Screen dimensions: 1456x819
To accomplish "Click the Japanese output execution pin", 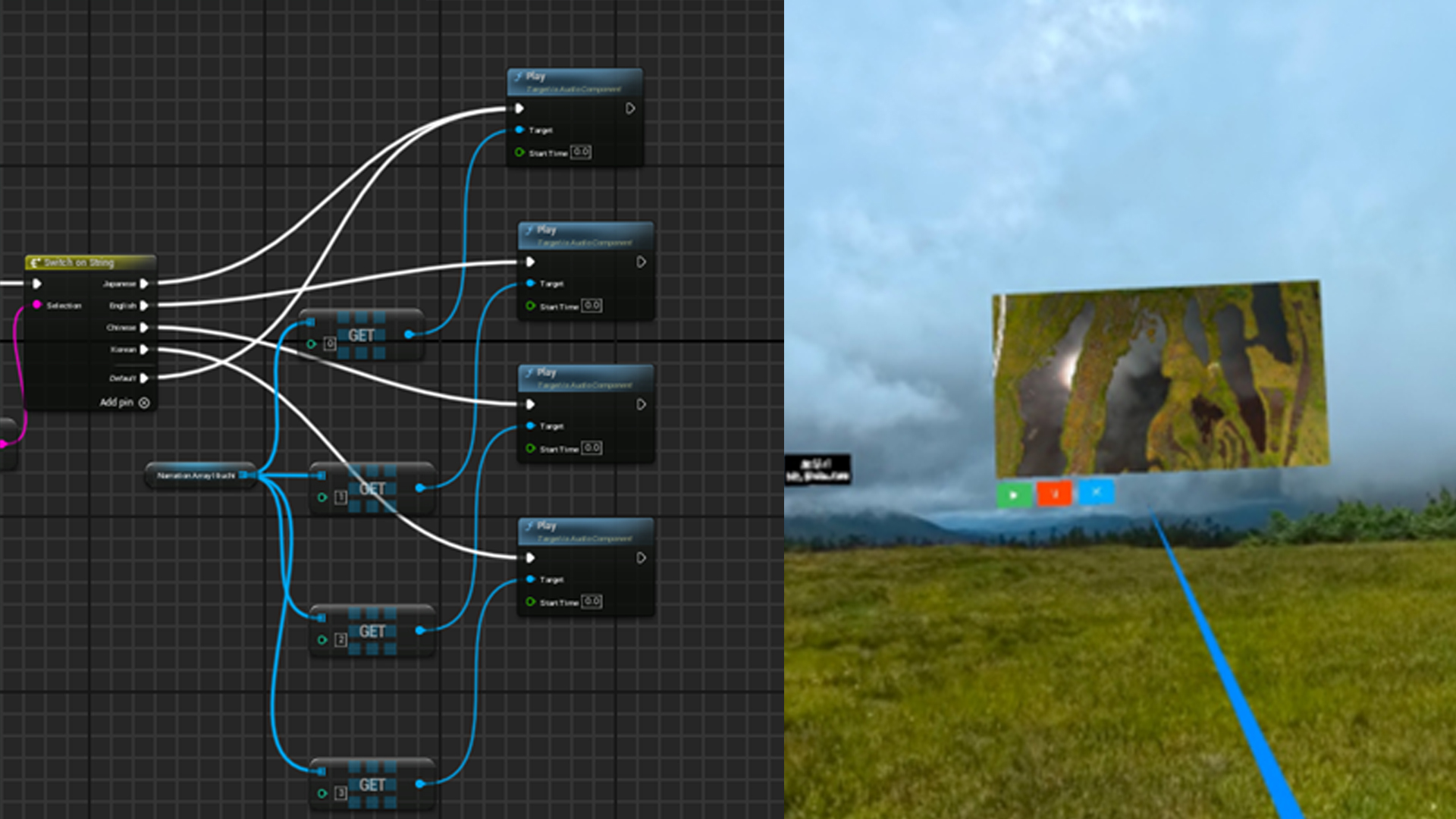I will point(144,284).
